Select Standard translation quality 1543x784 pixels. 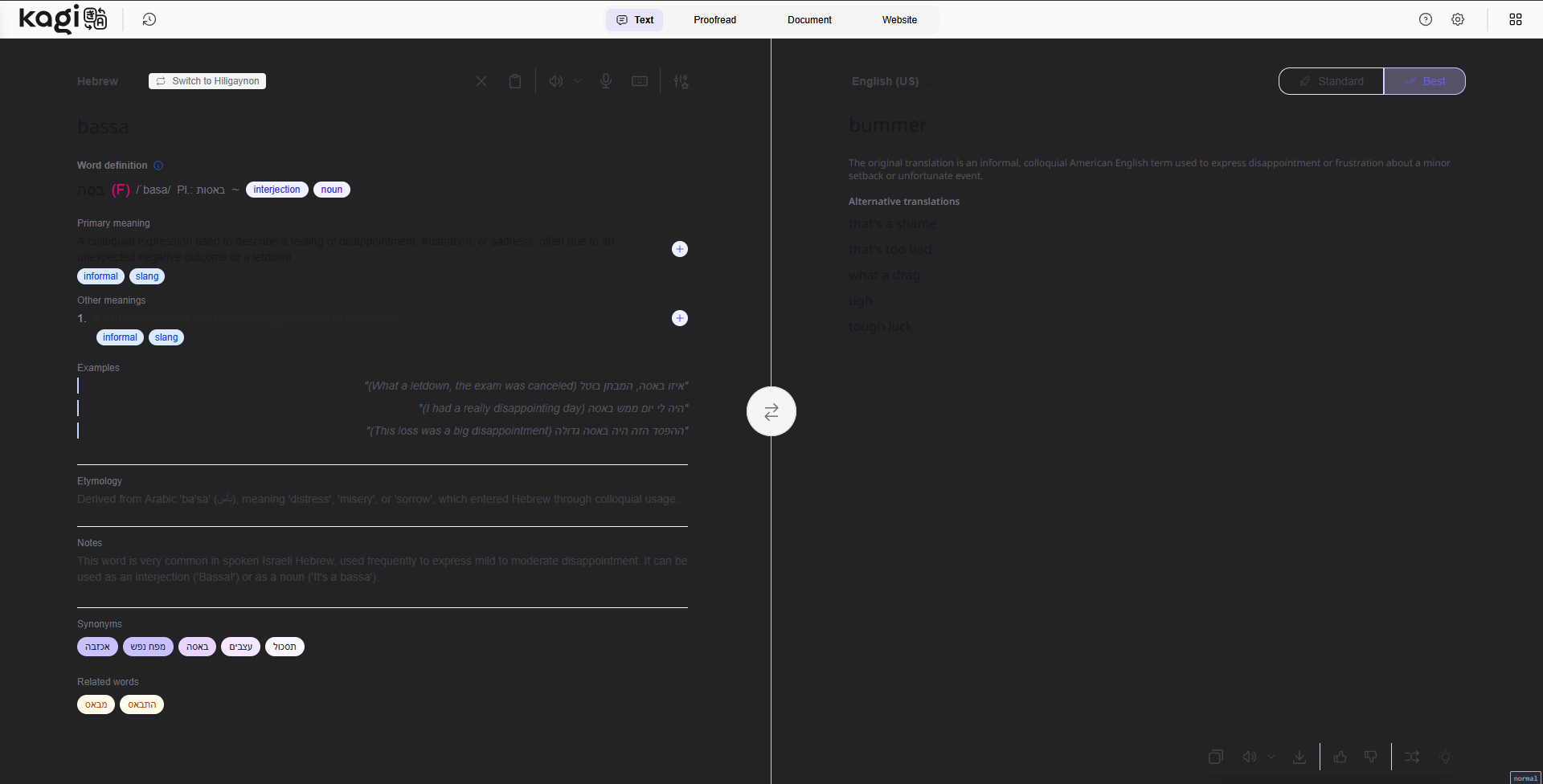1331,81
